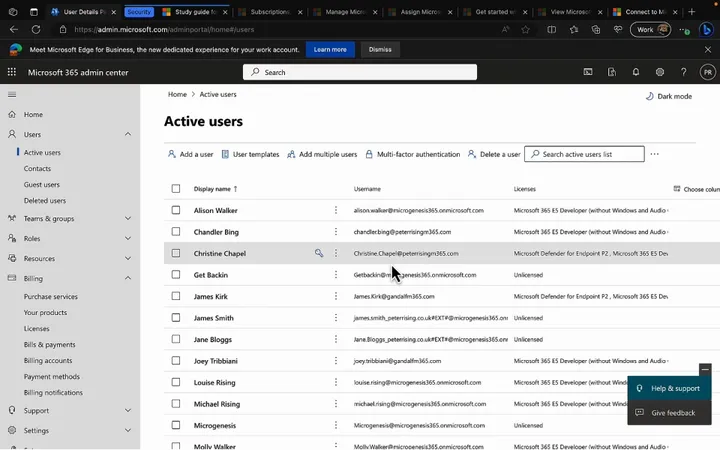720x450 pixels.
Task: Open Guest users in sidebar
Action: (42, 185)
